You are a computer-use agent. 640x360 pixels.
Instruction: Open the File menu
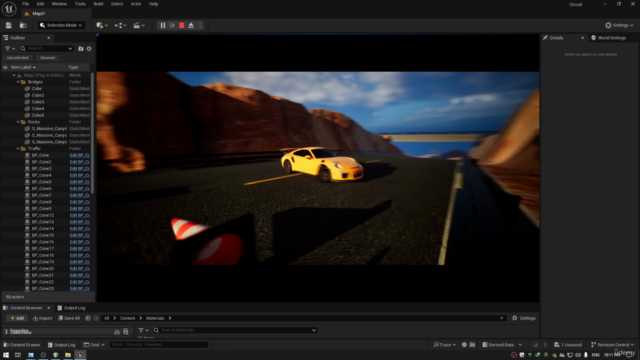pos(25,4)
